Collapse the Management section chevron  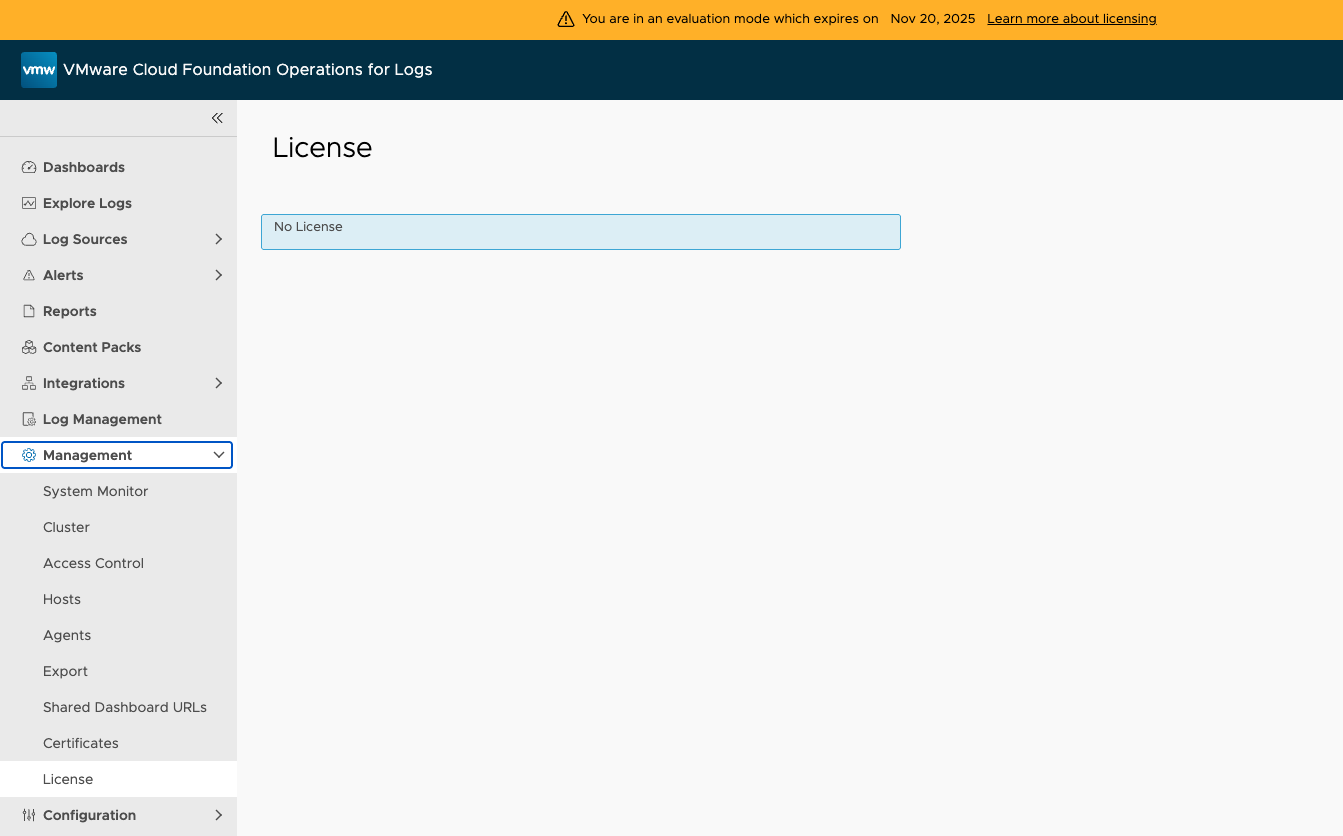pyautogui.click(x=219, y=455)
